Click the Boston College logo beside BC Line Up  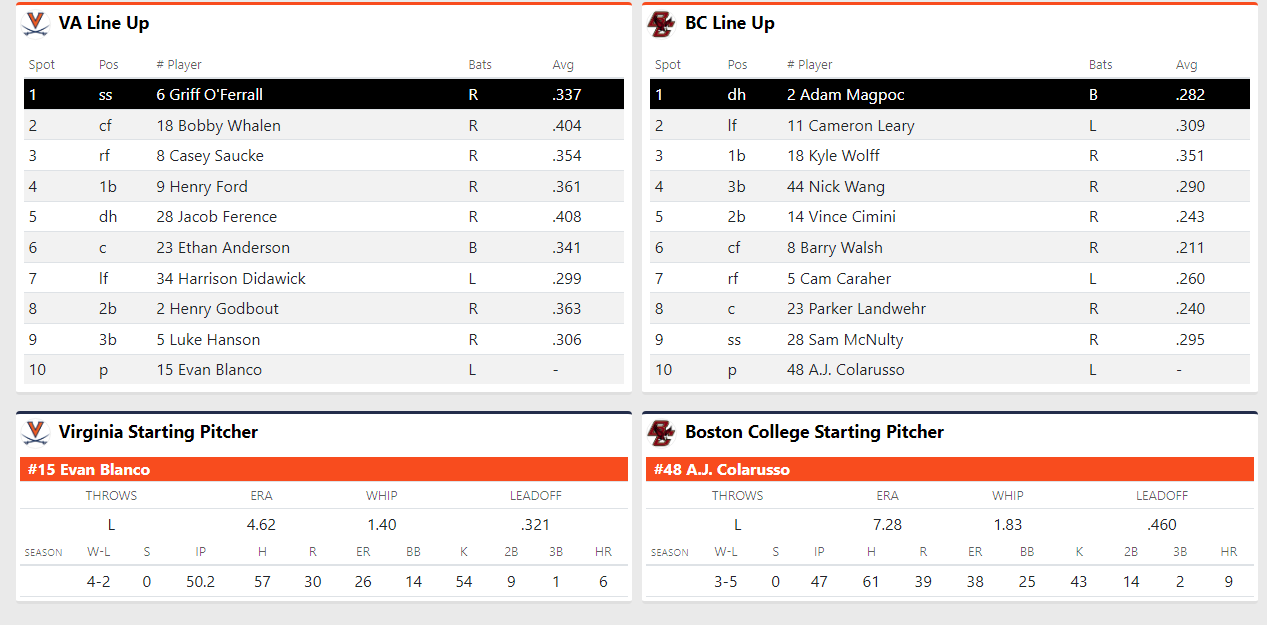pos(661,23)
